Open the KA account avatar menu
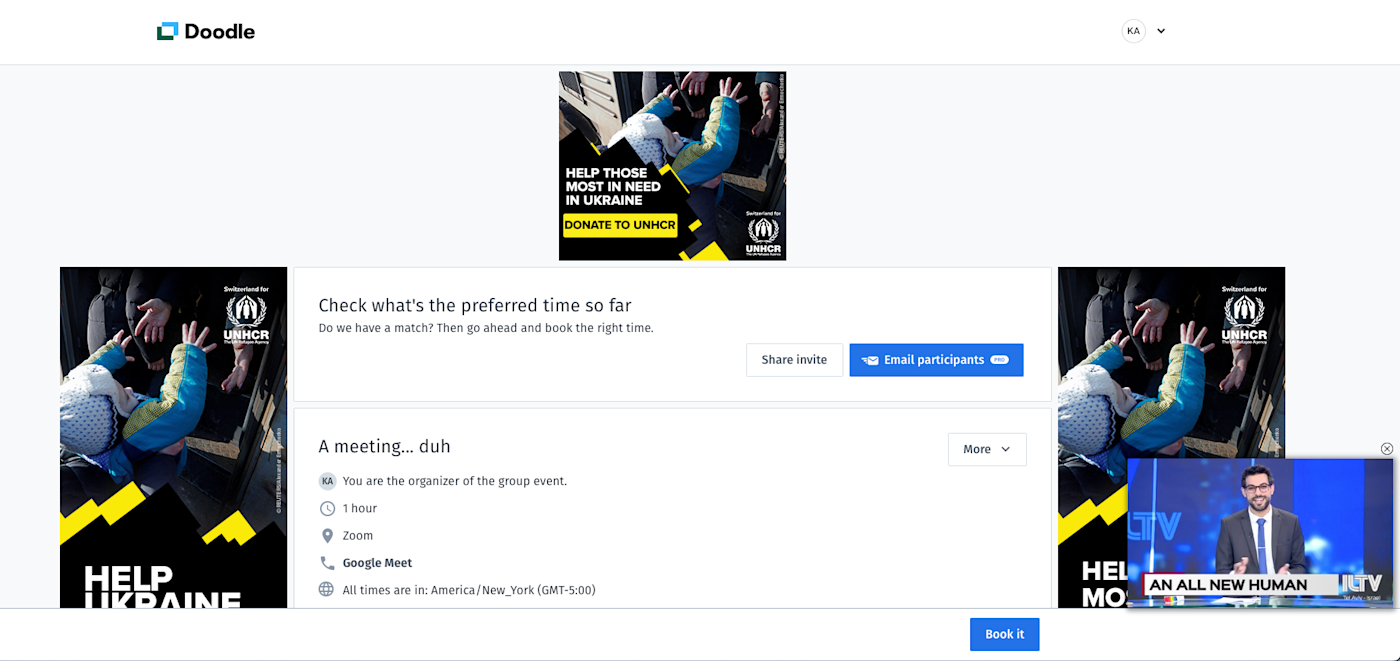Viewport: 1400px width, 661px height. 1133,31
